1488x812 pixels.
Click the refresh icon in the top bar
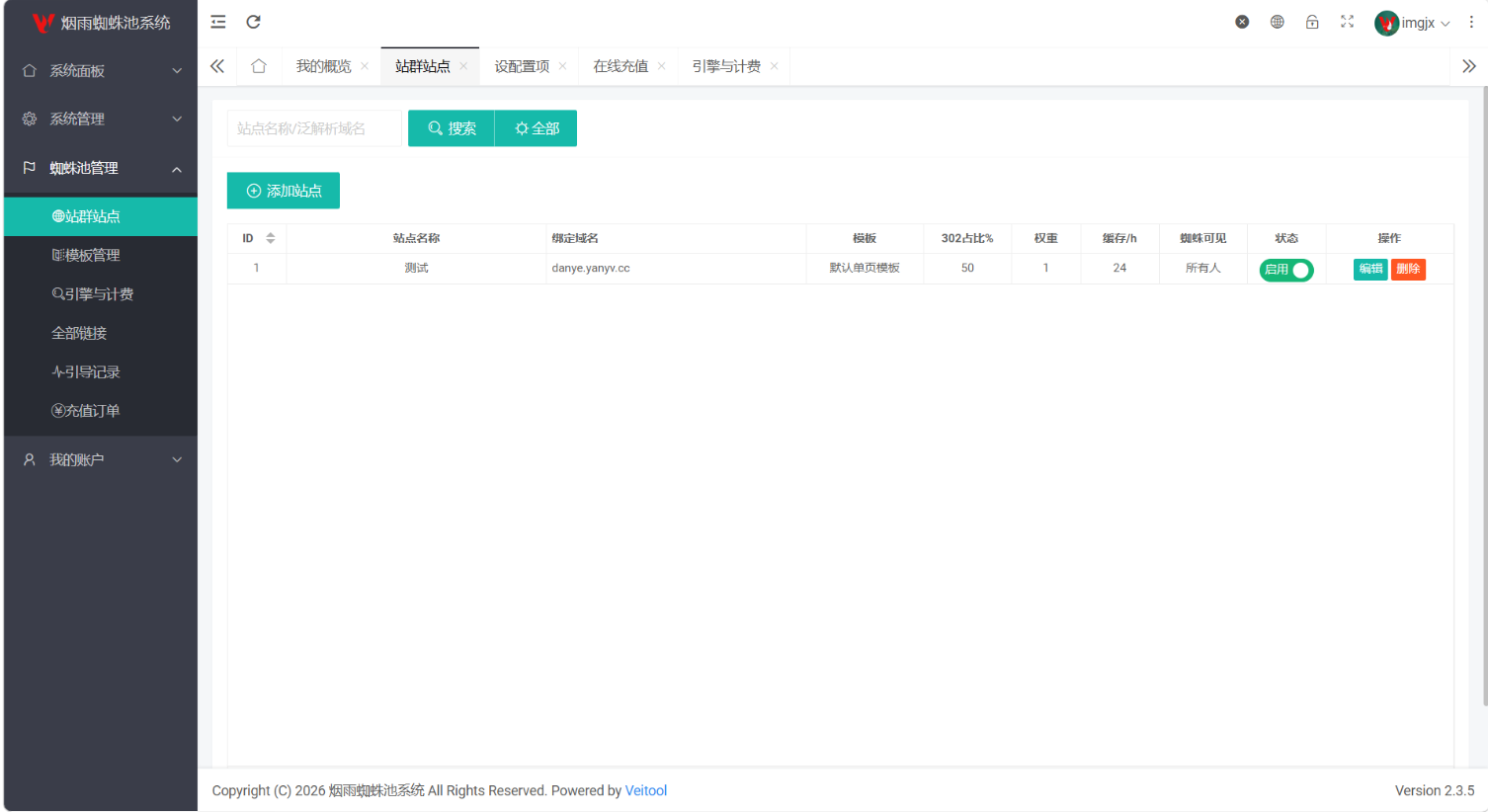[x=254, y=22]
